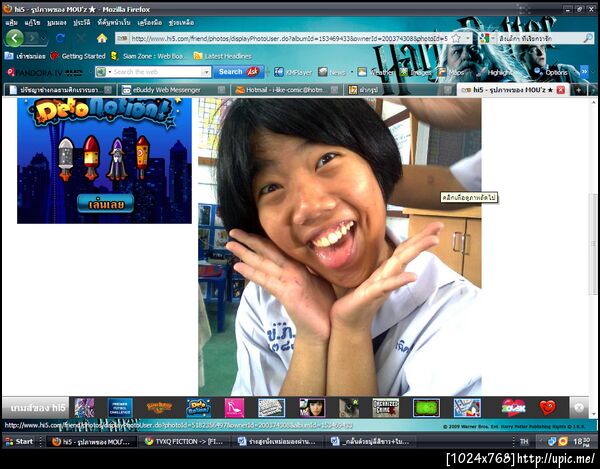Viewport: 600px width, 469px height.
Task: Open the แก้ไข (Edit) menu
Action: point(32,23)
